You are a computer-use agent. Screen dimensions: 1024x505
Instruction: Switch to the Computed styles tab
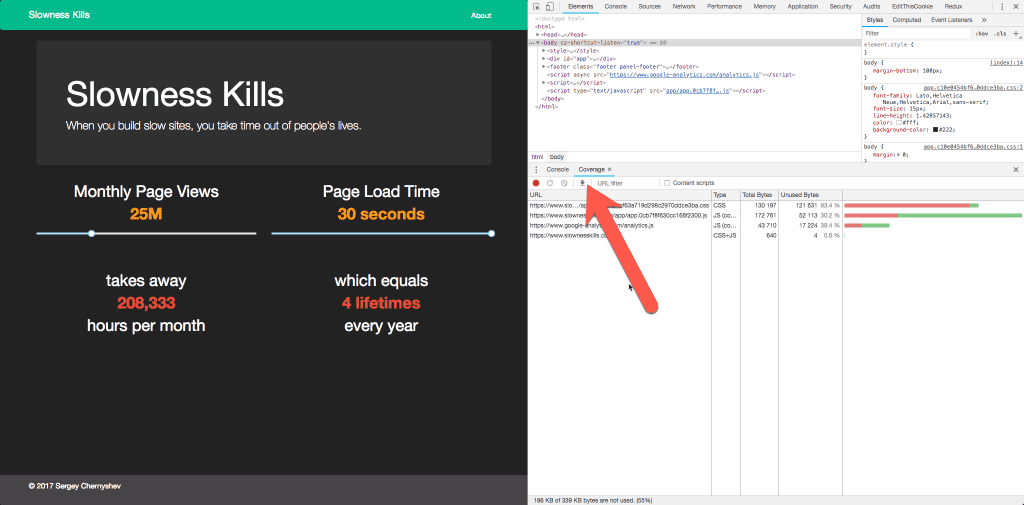point(906,20)
